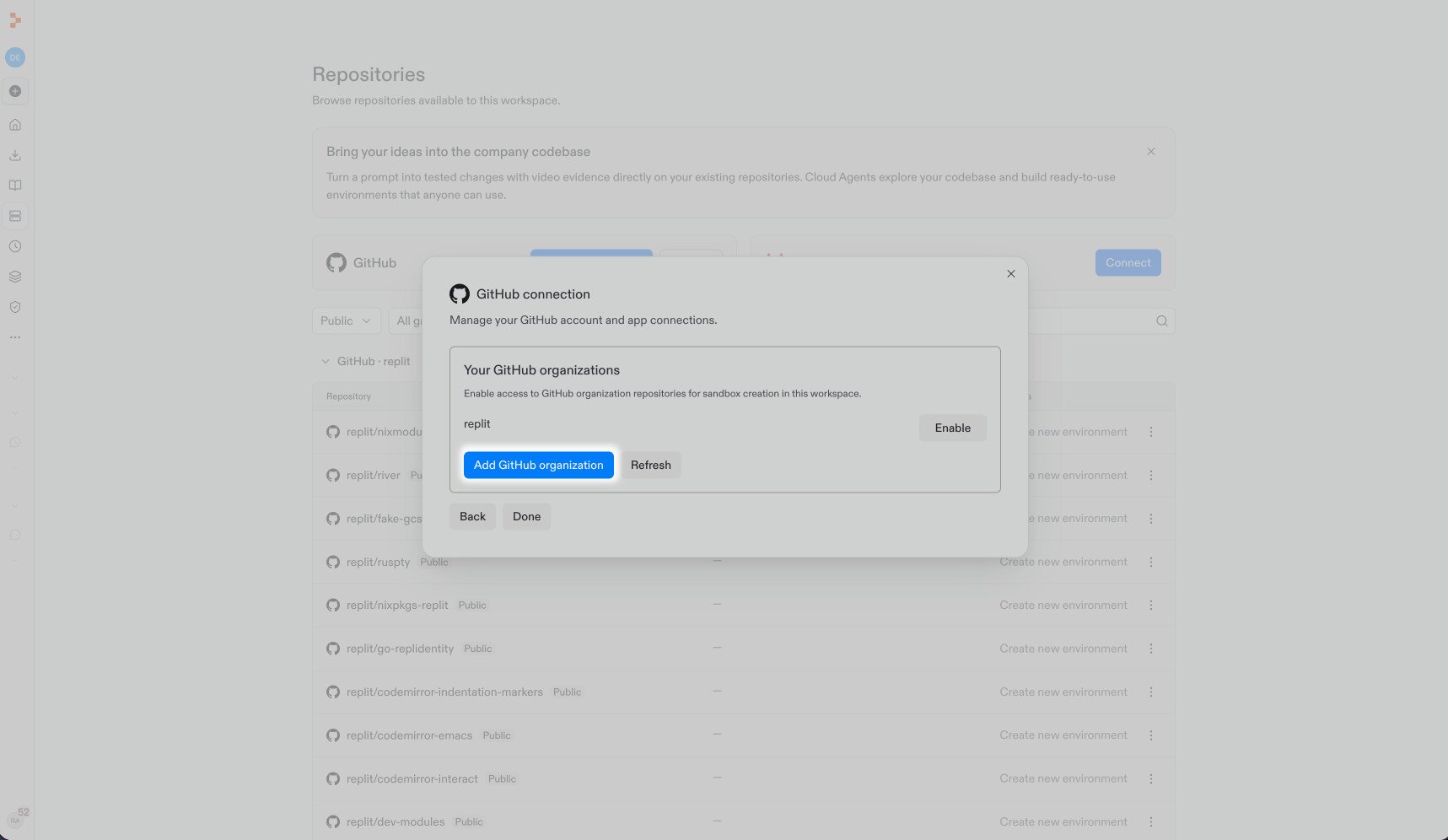Open kebab menu for replit/nixmodules row
The height and width of the screenshot is (840, 1448).
tap(1150, 432)
